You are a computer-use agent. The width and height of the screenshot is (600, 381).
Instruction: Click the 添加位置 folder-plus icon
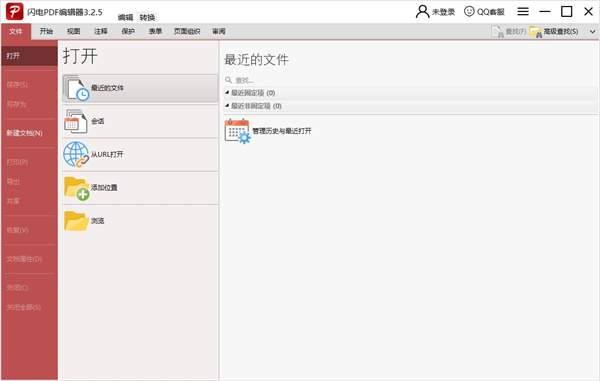click(x=77, y=188)
